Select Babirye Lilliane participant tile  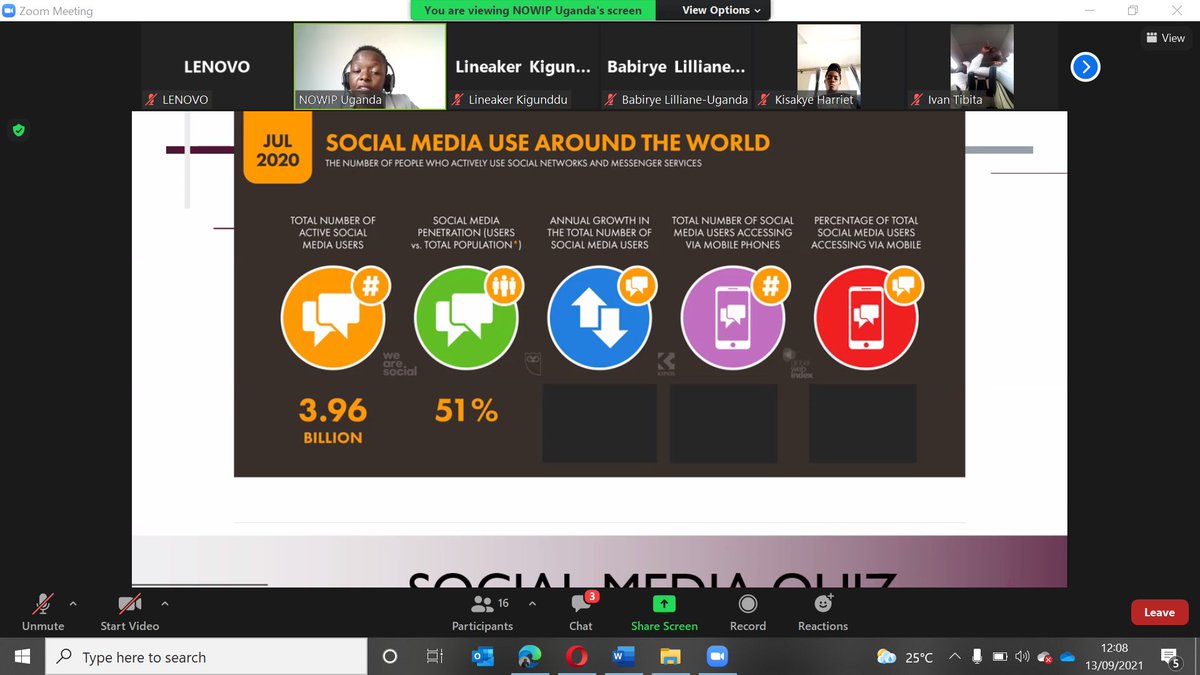676,67
